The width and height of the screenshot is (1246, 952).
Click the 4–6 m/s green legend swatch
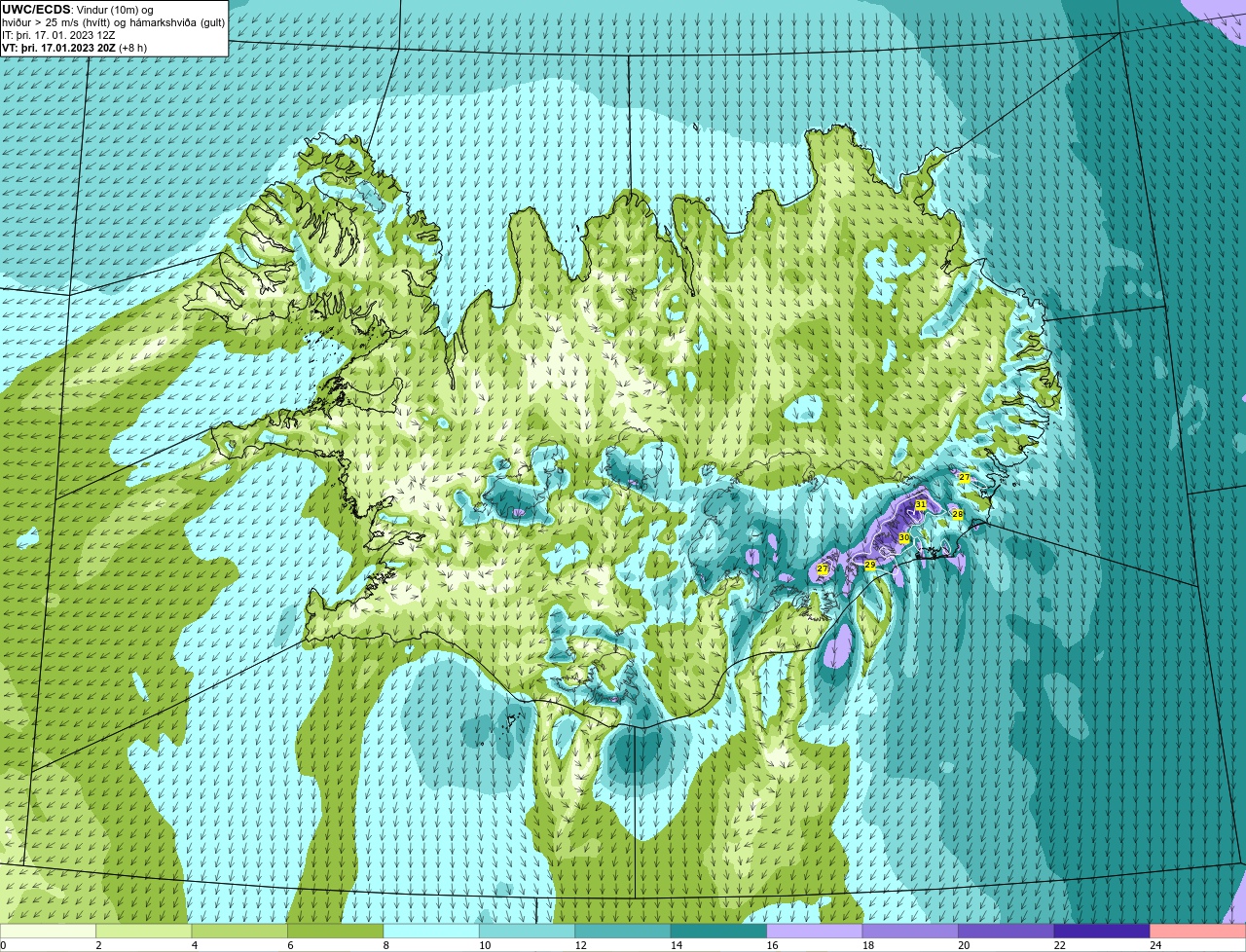click(x=239, y=931)
